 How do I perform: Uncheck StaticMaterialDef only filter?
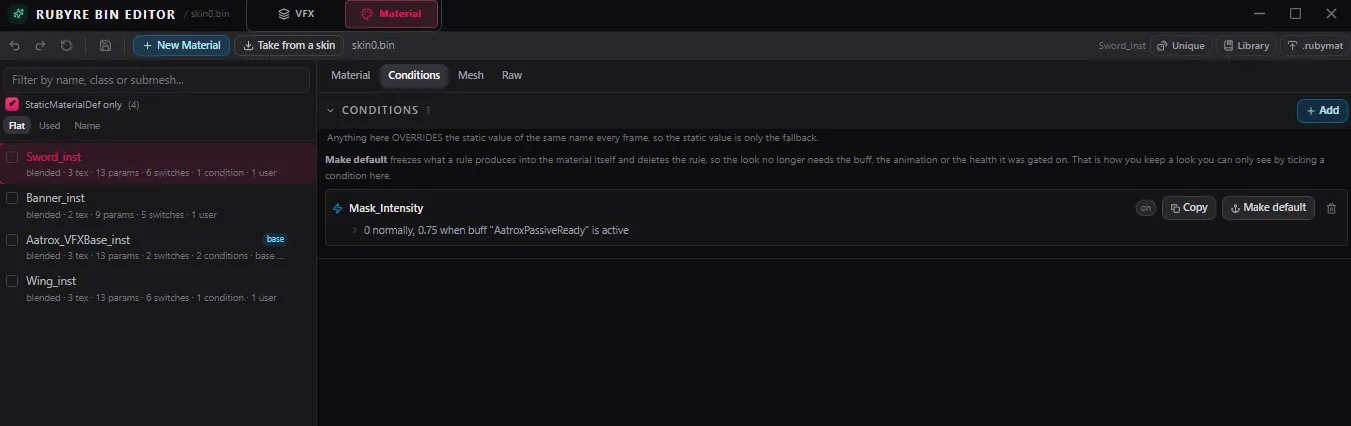(12, 104)
